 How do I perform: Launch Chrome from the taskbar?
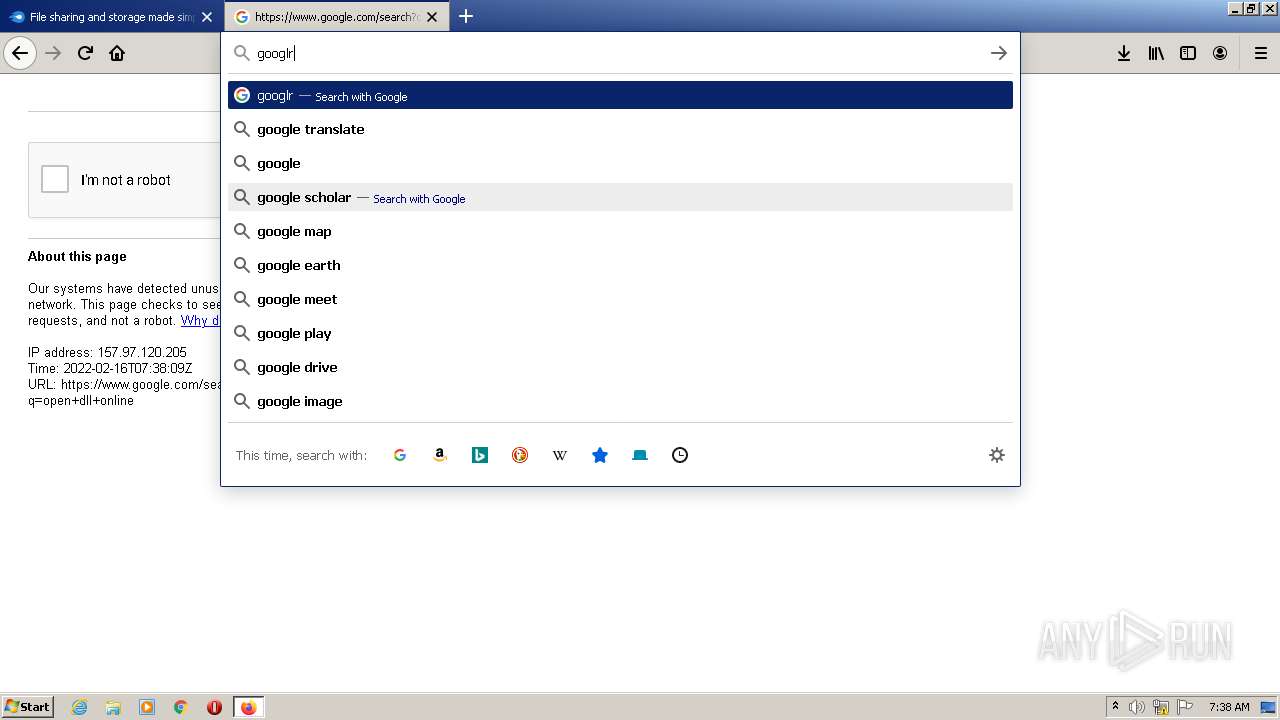(x=181, y=707)
